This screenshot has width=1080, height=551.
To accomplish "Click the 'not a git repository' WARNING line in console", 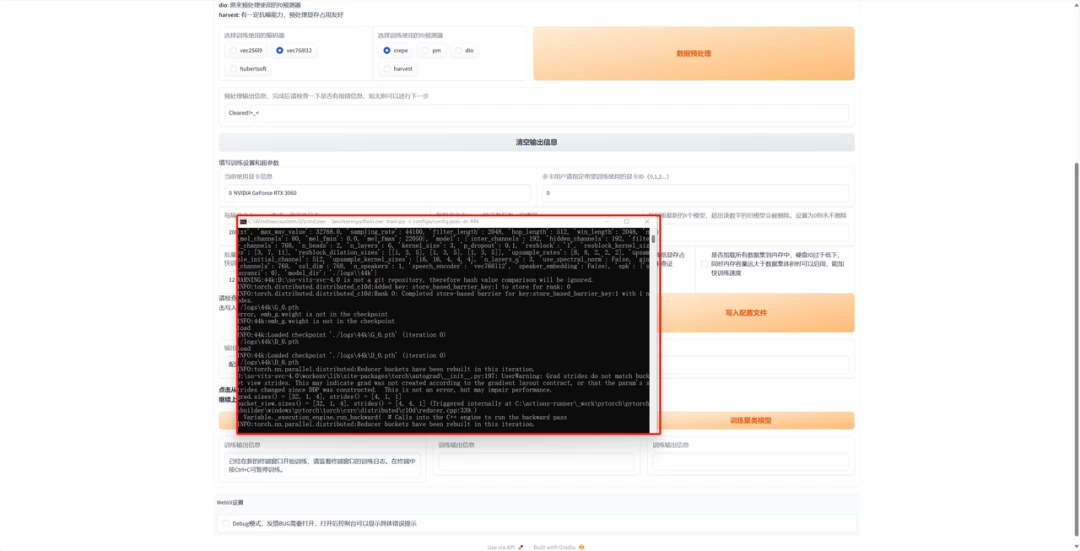I will click(x=415, y=280).
